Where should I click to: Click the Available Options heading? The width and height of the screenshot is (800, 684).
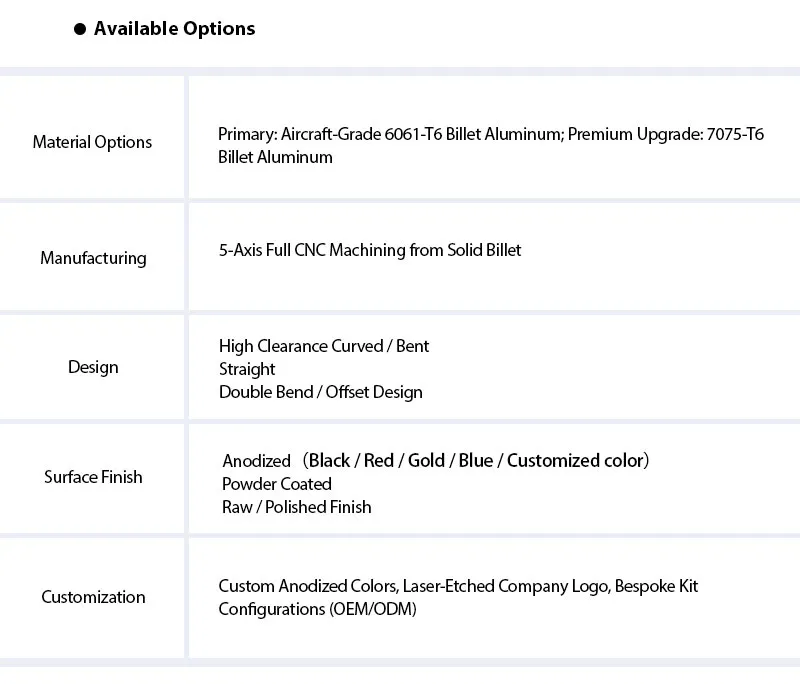pyautogui.click(x=174, y=29)
